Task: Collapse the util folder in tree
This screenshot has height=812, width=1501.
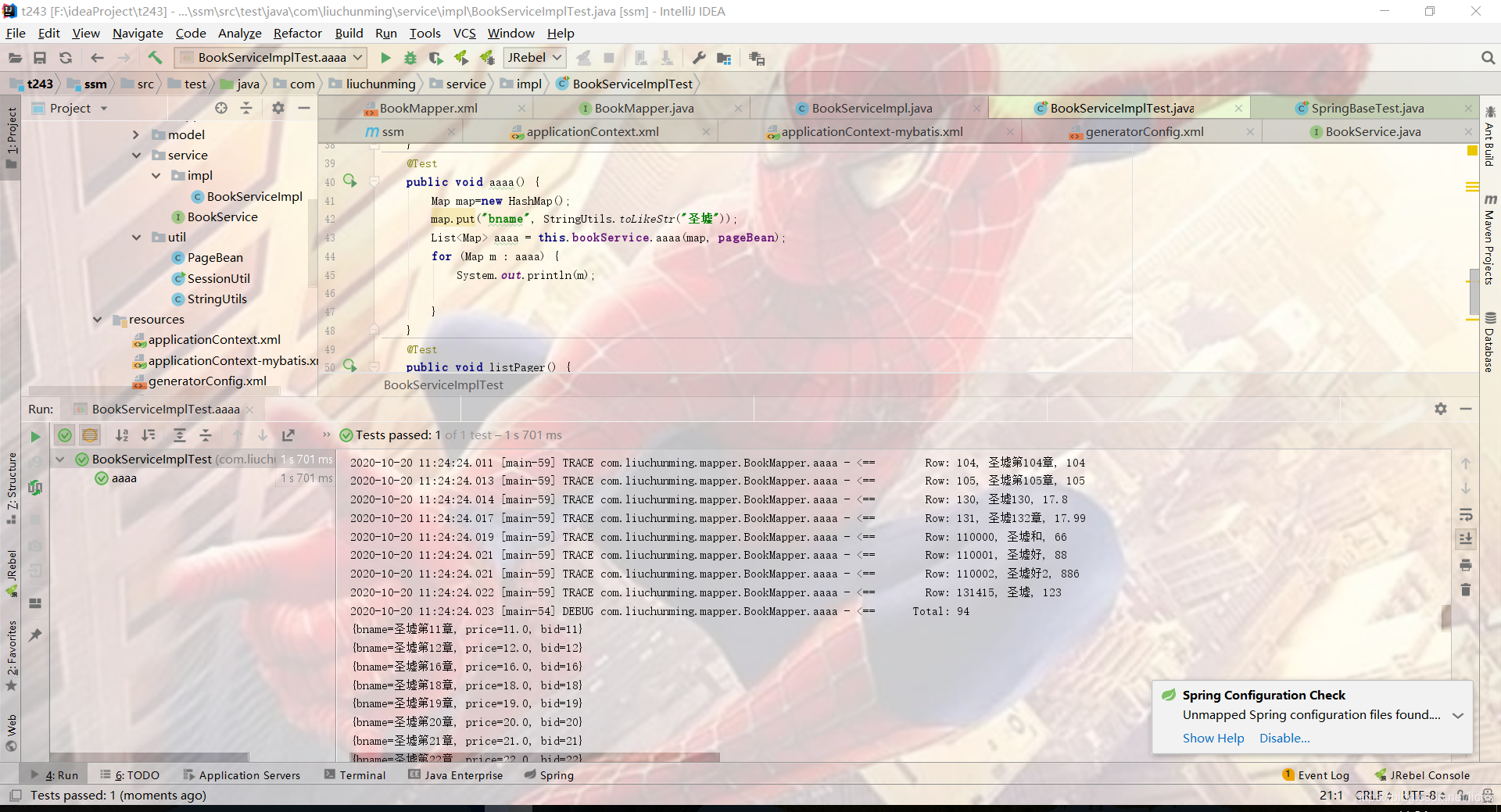Action: pyautogui.click(x=136, y=237)
